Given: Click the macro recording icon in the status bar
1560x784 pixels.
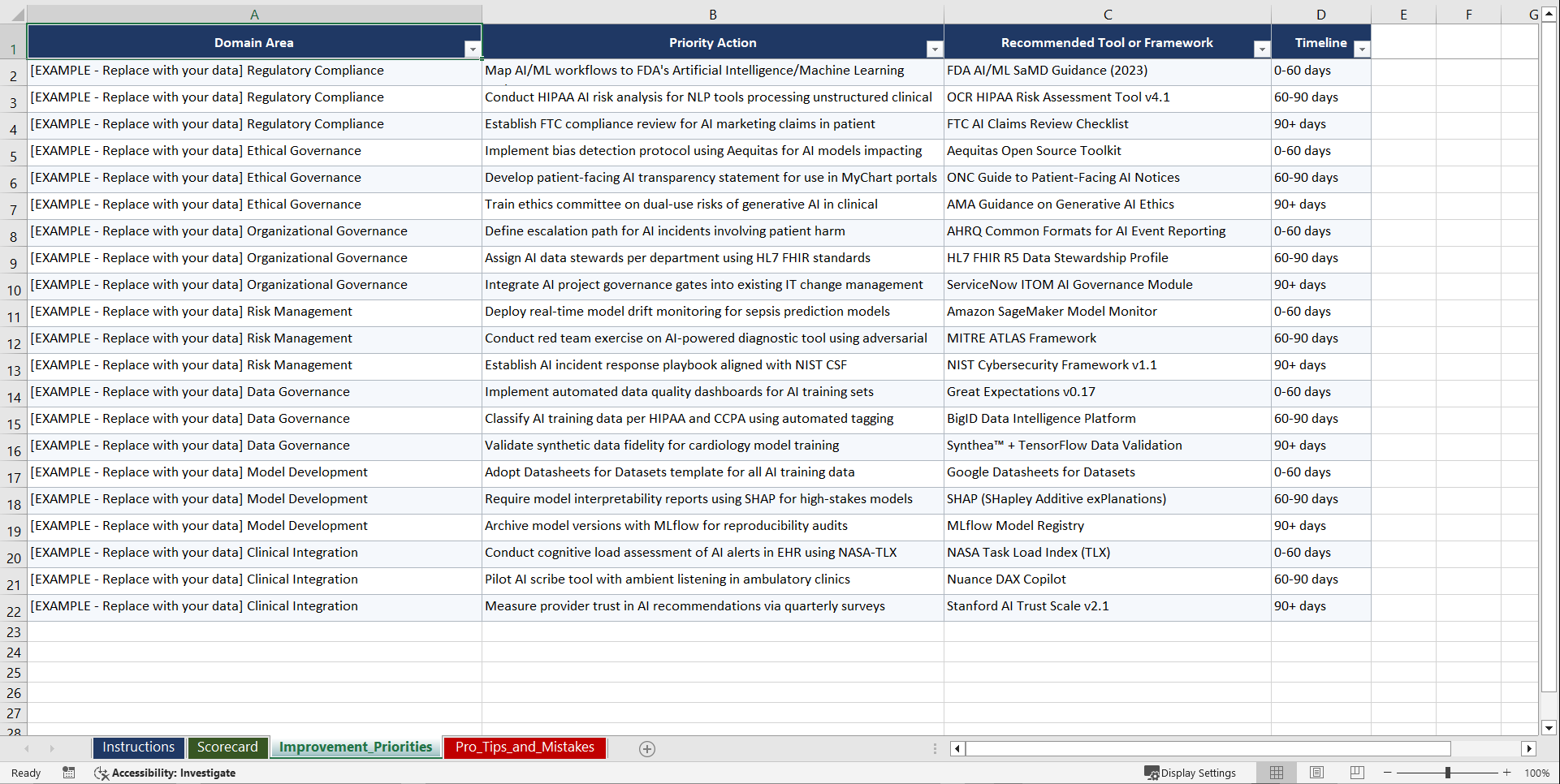Looking at the screenshot, I should [x=69, y=773].
